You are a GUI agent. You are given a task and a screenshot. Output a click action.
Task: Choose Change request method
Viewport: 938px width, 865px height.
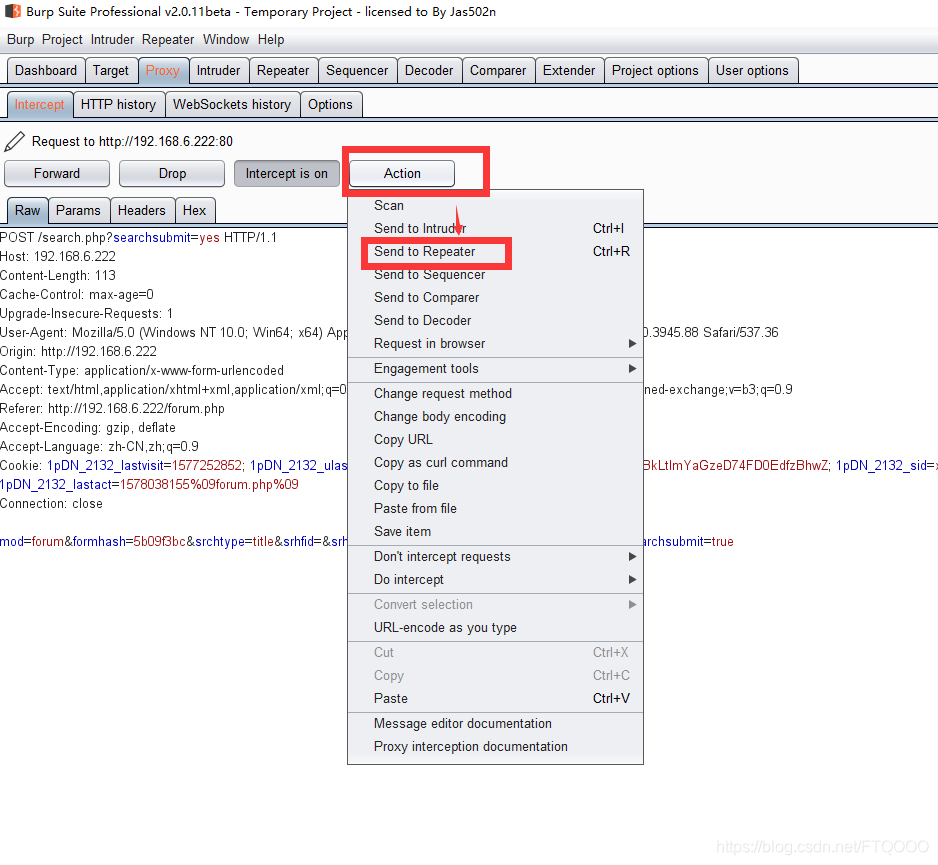(495, 394)
